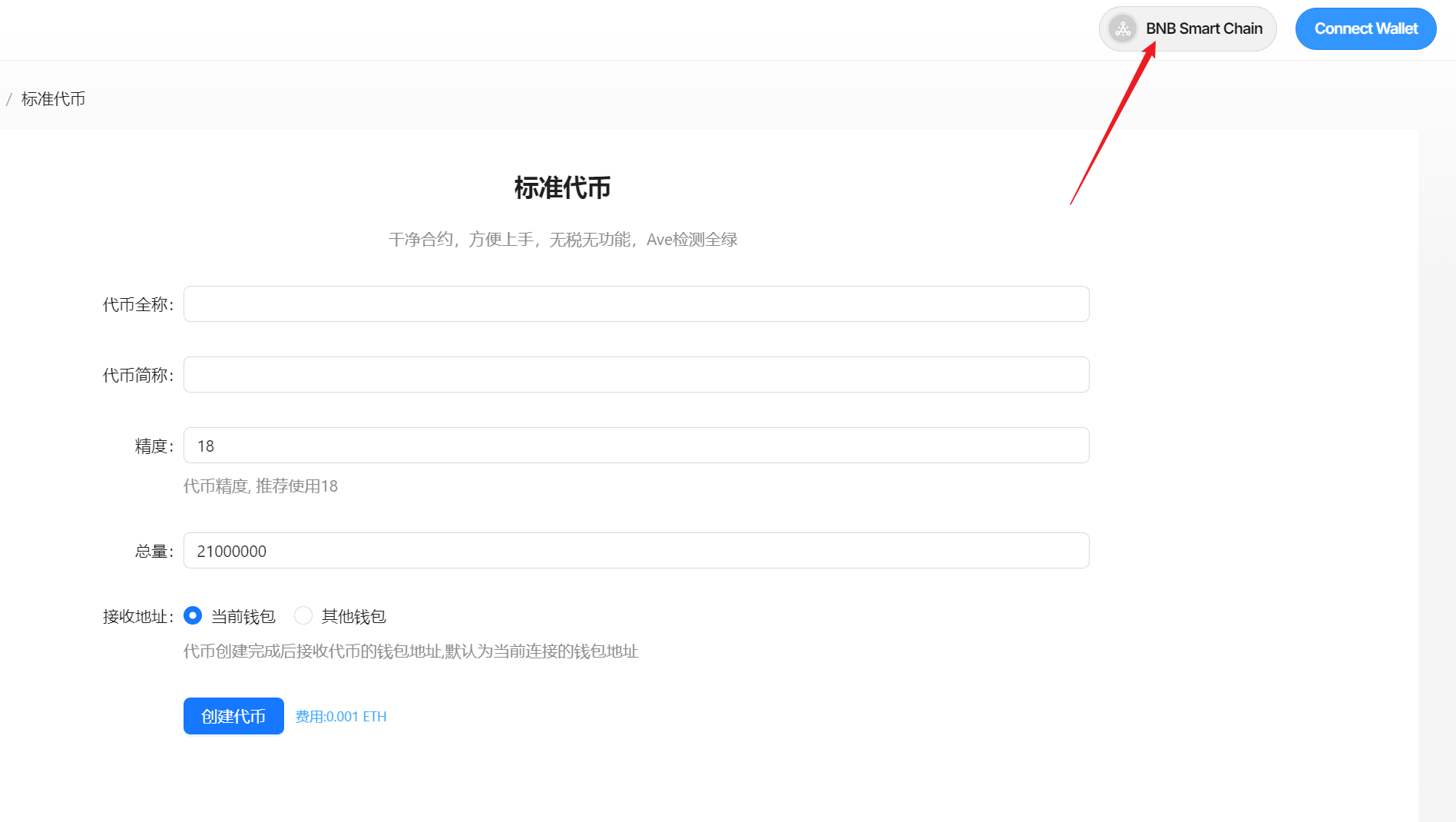Click the hint text 代币精度, 推荐使用18
The height and width of the screenshot is (822, 1456).
pyautogui.click(x=260, y=486)
